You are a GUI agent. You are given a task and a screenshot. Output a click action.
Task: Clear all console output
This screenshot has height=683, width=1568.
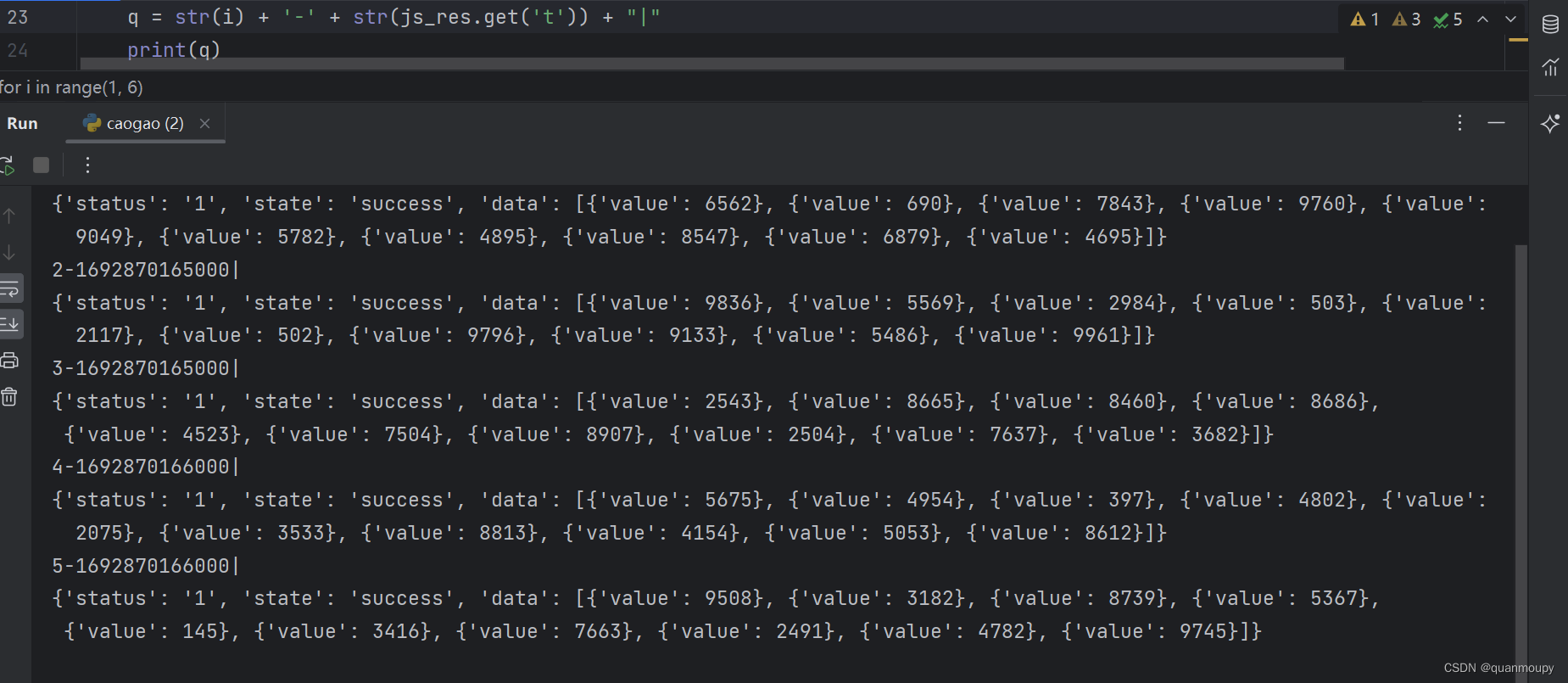tap(9, 396)
